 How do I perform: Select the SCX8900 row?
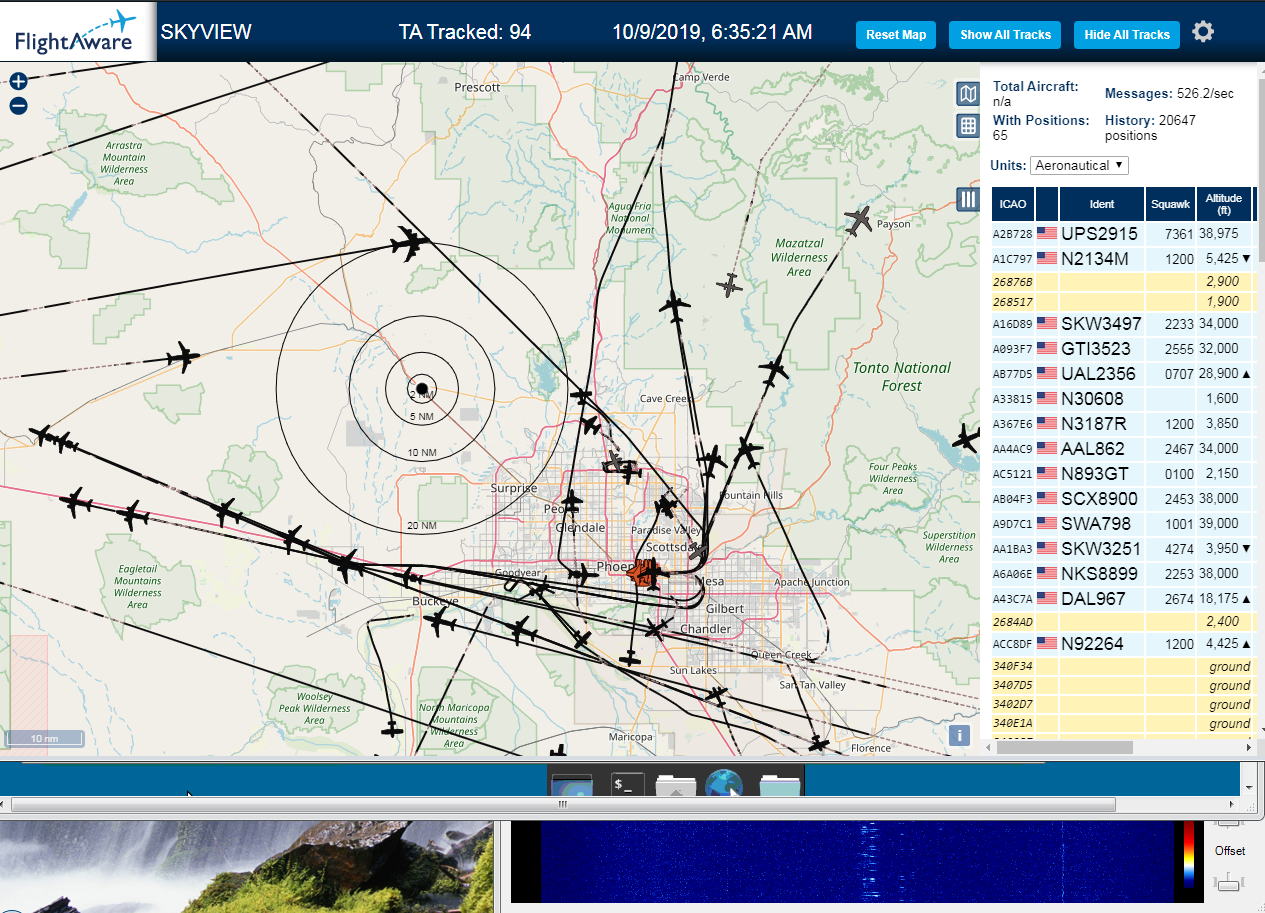(x=1123, y=499)
